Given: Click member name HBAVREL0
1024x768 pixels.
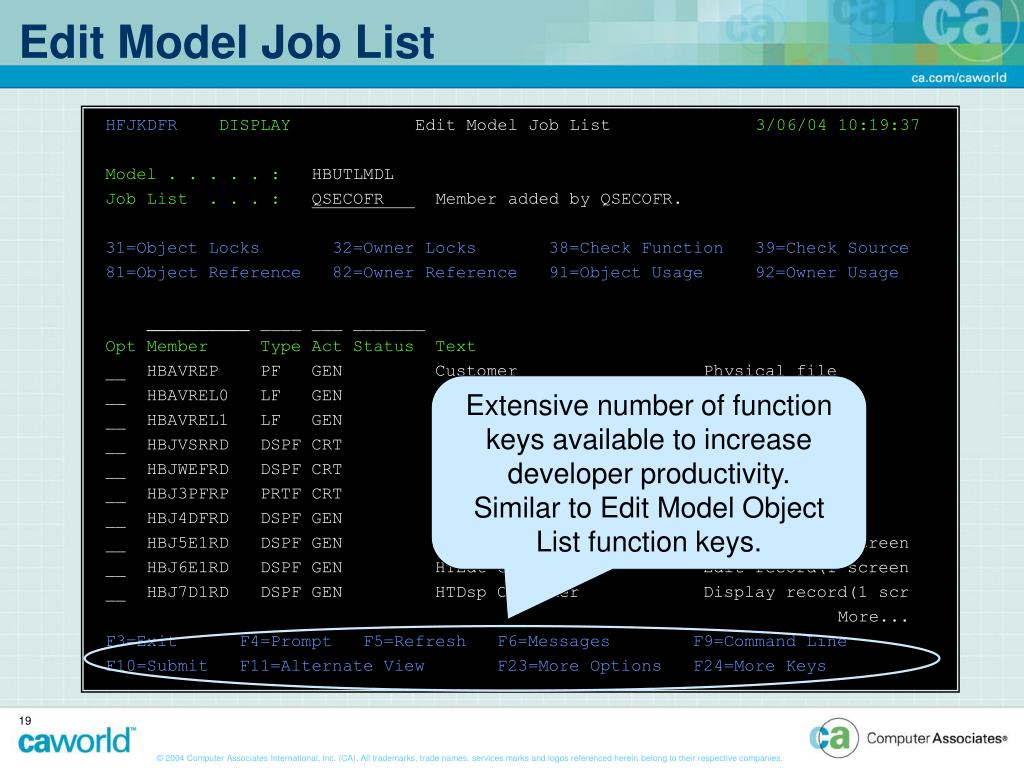Looking at the screenshot, I should pyautogui.click(x=187, y=396).
